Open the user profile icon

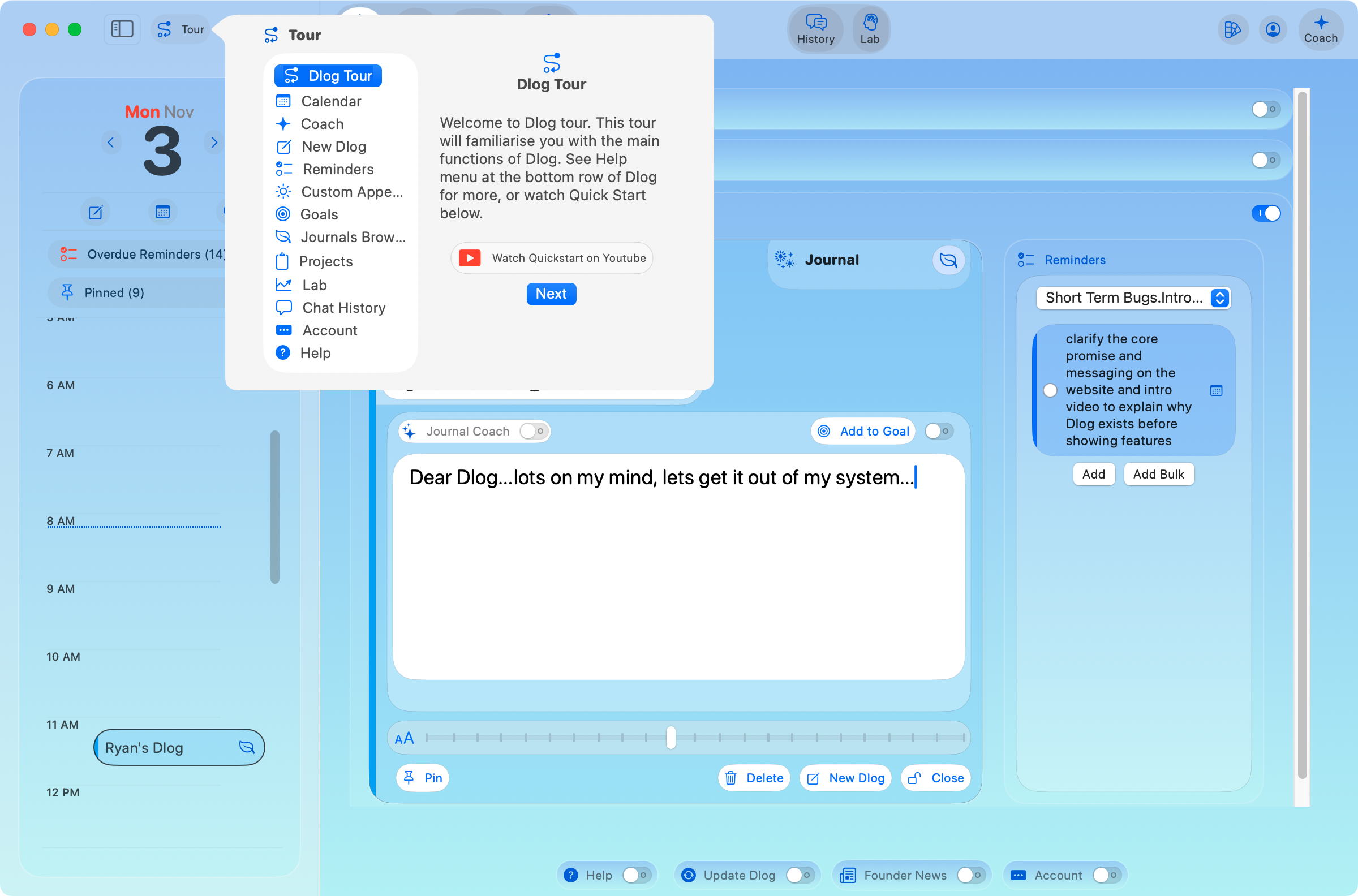tap(1272, 29)
